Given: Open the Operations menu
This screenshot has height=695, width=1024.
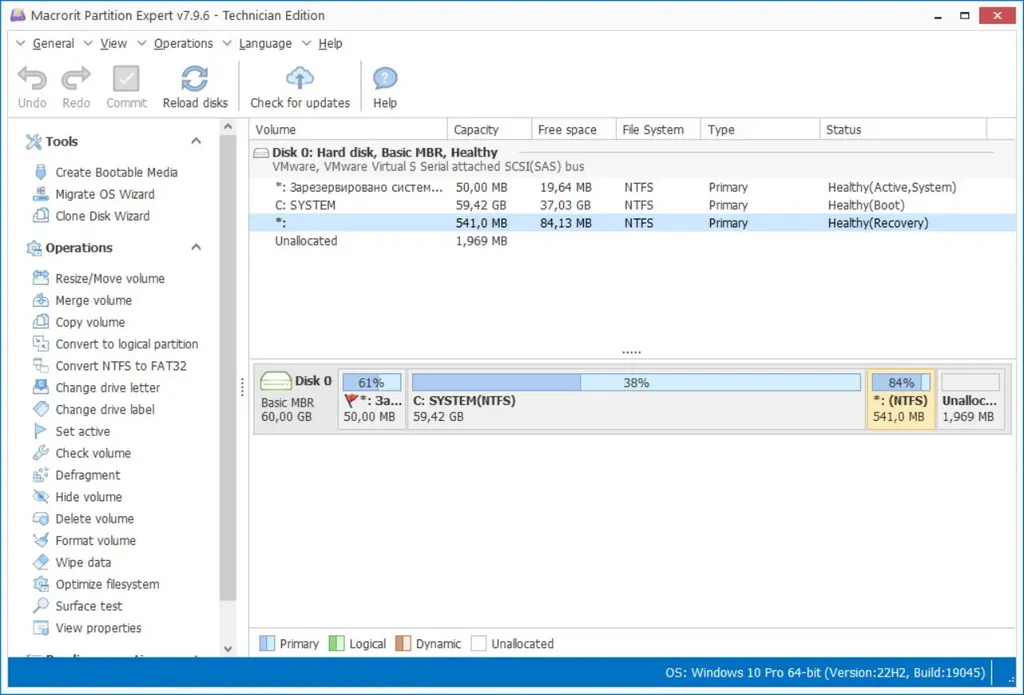Looking at the screenshot, I should point(184,44).
